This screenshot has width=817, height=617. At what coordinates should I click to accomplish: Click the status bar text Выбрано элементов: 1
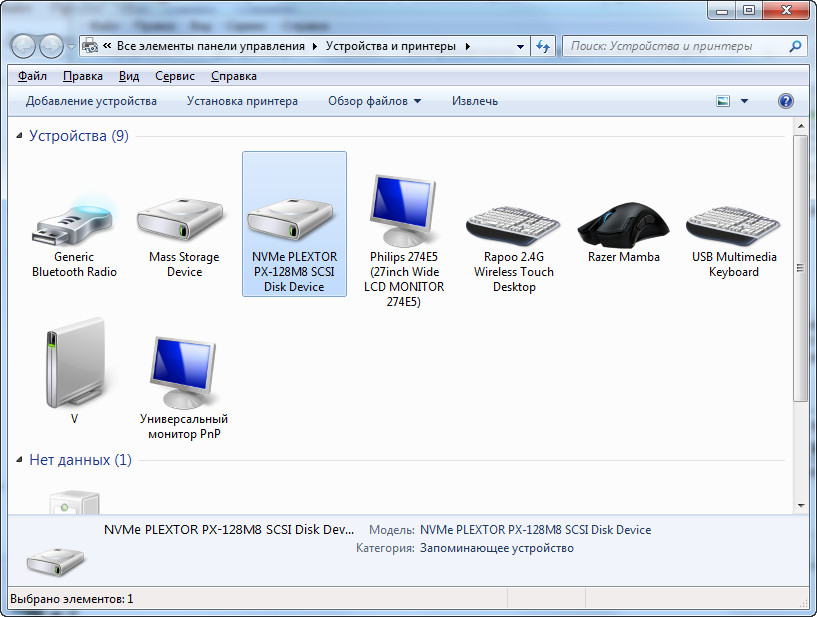coord(71,599)
